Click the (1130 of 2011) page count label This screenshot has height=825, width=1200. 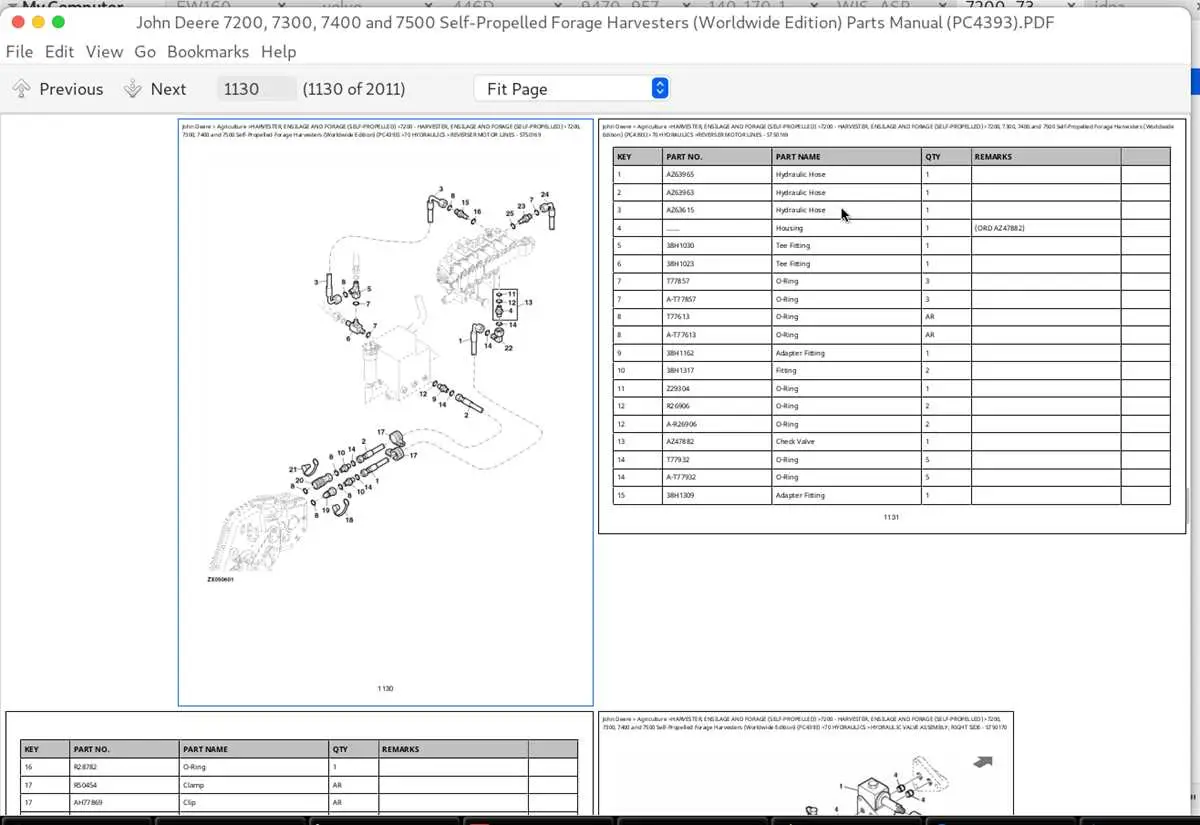354,89
